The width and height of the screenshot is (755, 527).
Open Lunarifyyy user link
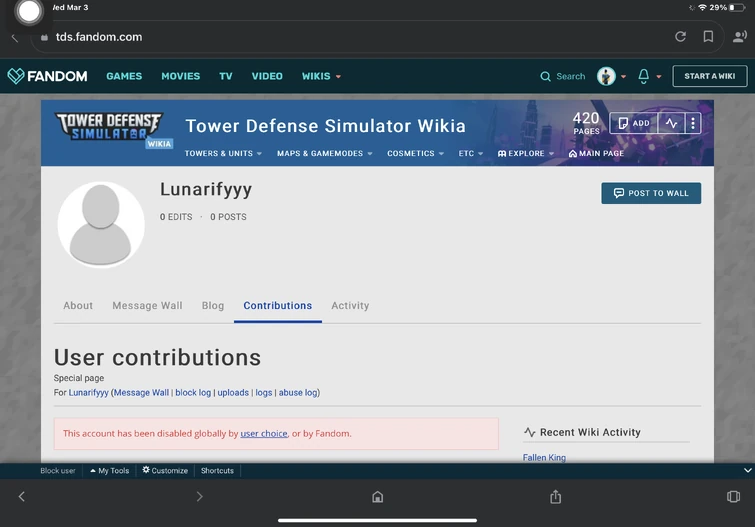click(89, 393)
